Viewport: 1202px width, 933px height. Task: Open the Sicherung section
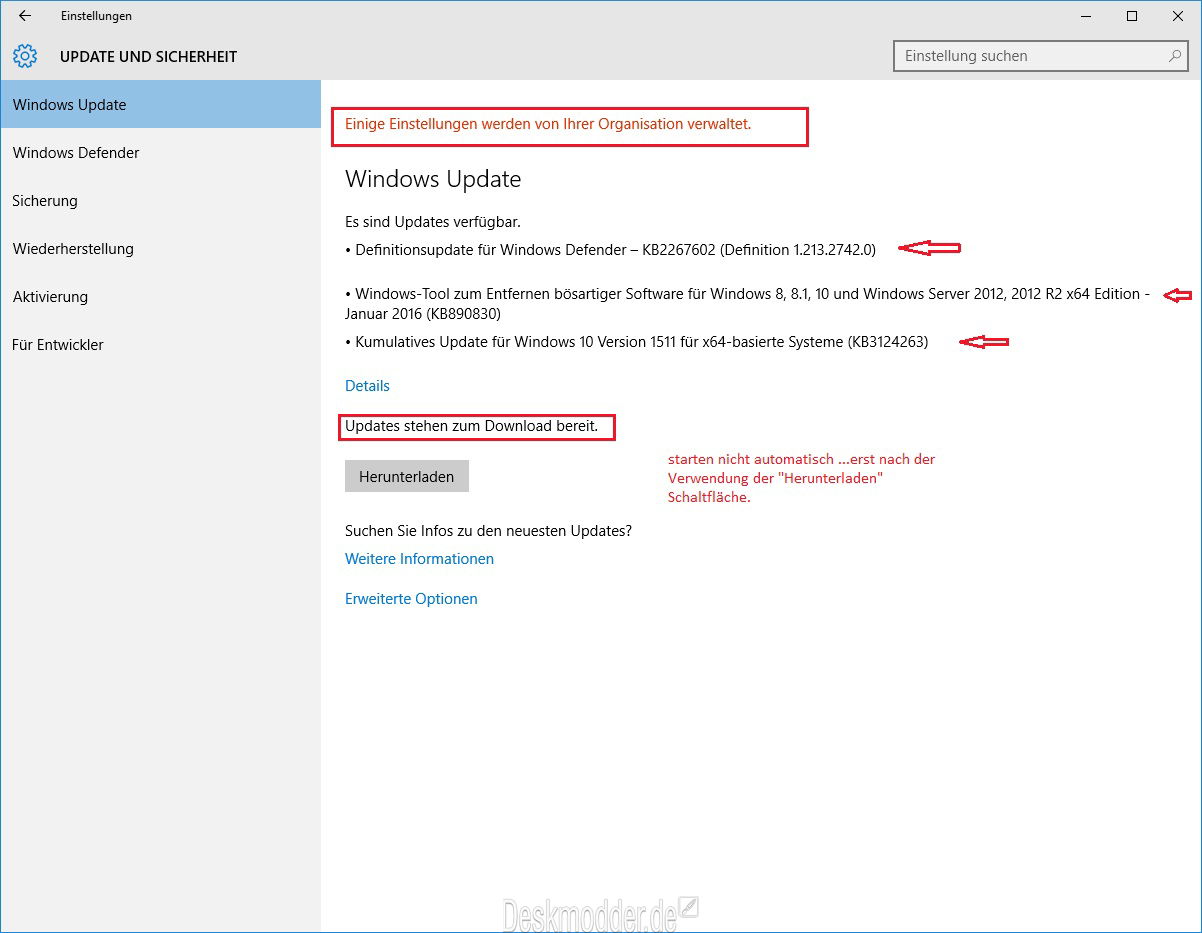pos(160,200)
